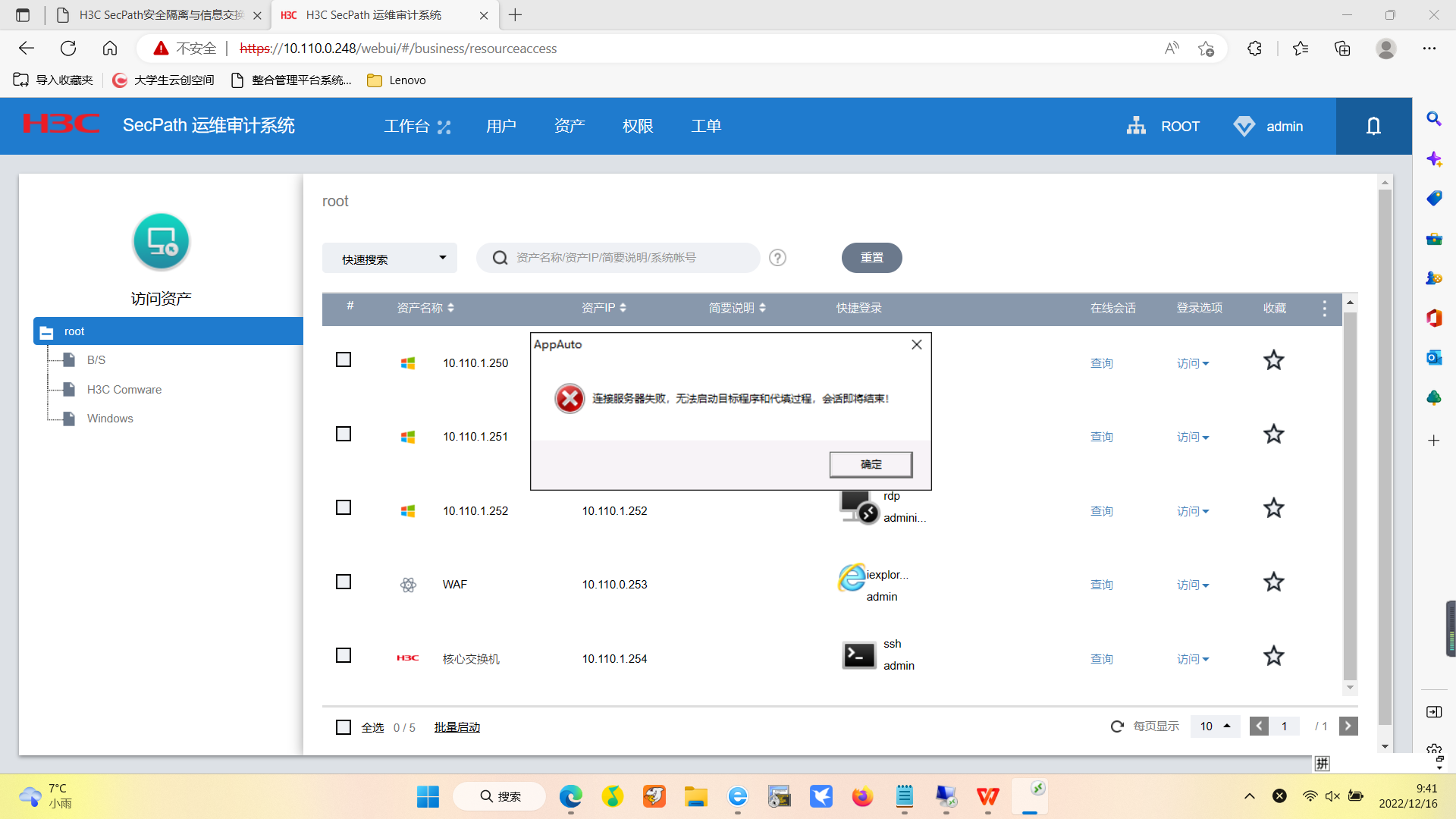The height and width of the screenshot is (819, 1456).
Task: Open iexplore quick login for WAF
Action: (x=852, y=578)
